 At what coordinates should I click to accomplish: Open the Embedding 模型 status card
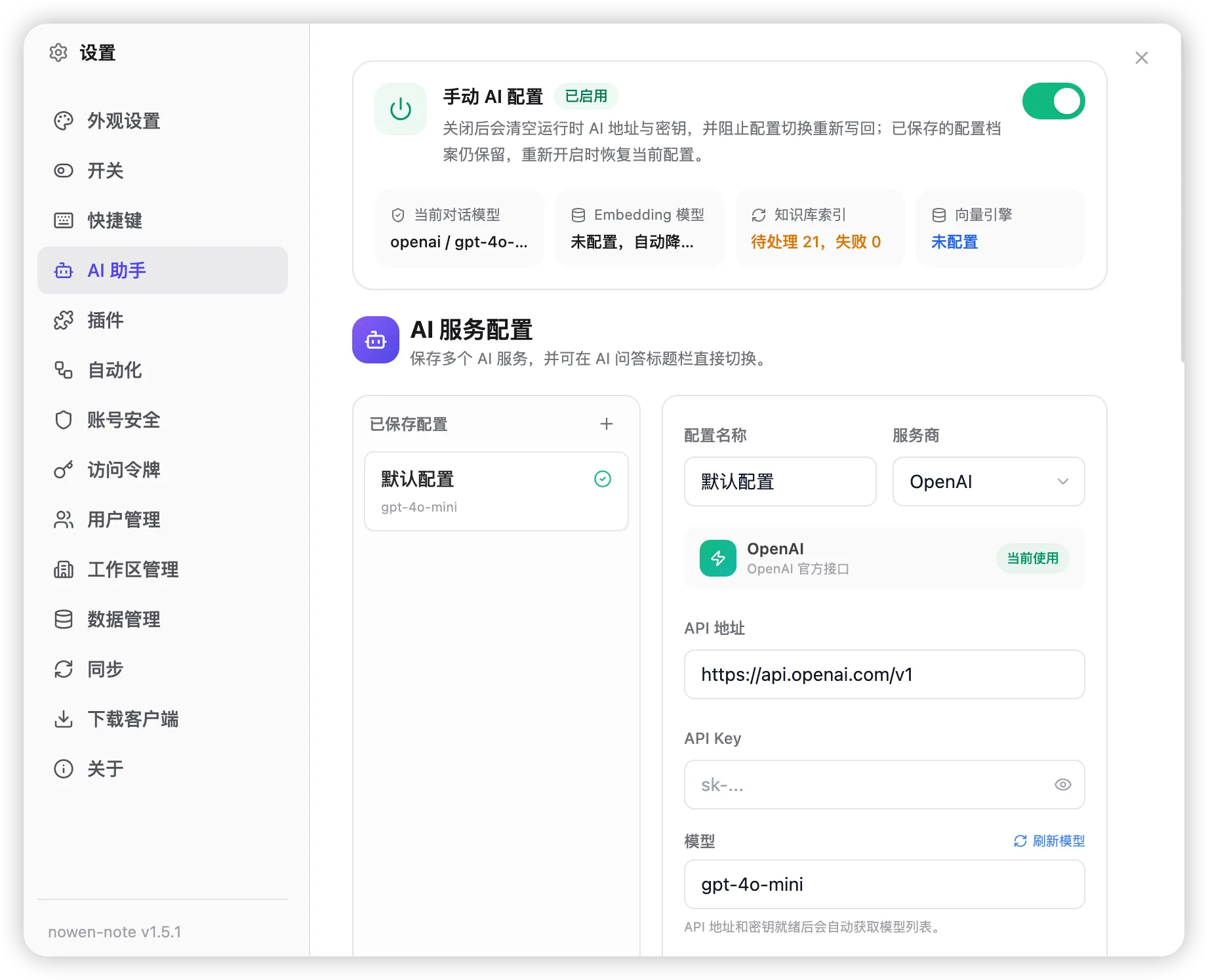click(x=640, y=228)
